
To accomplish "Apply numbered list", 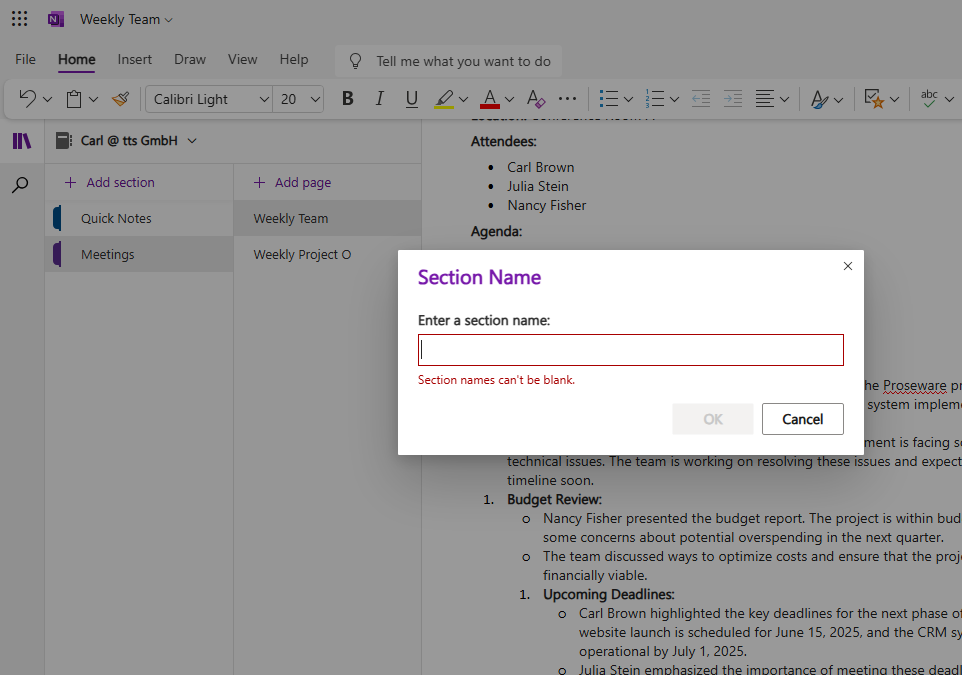I will (x=655, y=99).
